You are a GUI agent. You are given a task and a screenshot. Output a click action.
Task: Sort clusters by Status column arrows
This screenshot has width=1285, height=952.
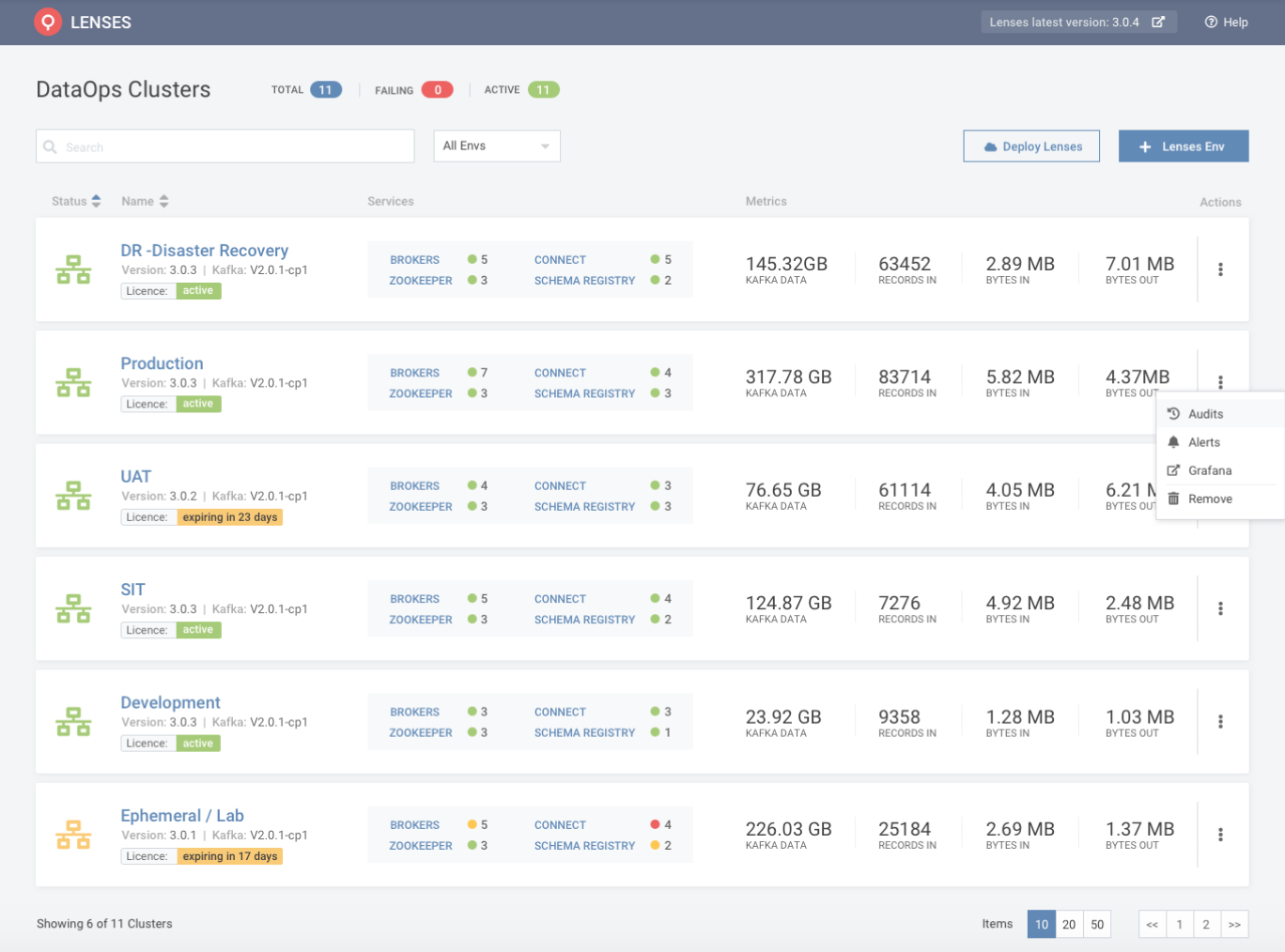(x=96, y=201)
